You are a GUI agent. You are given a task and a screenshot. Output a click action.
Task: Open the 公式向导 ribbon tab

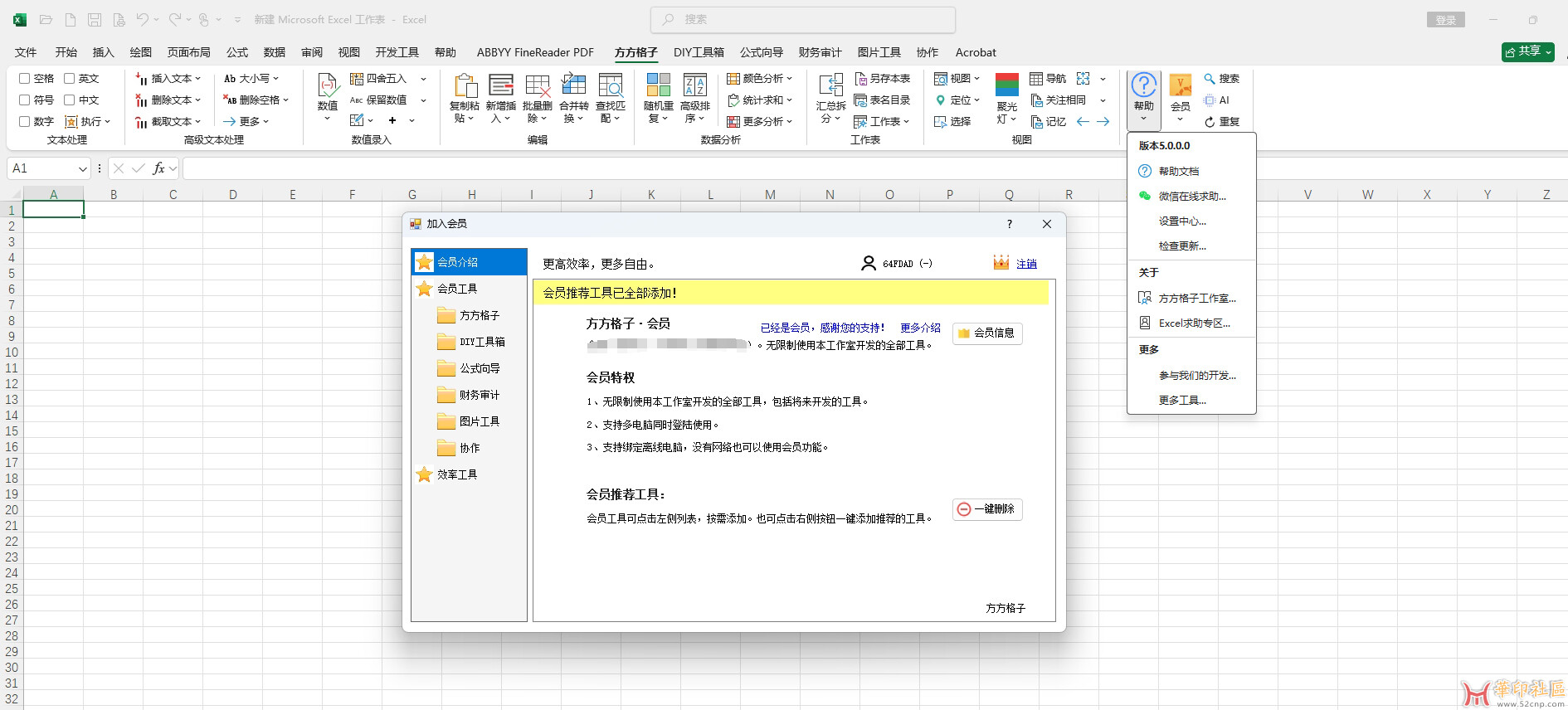coord(762,52)
